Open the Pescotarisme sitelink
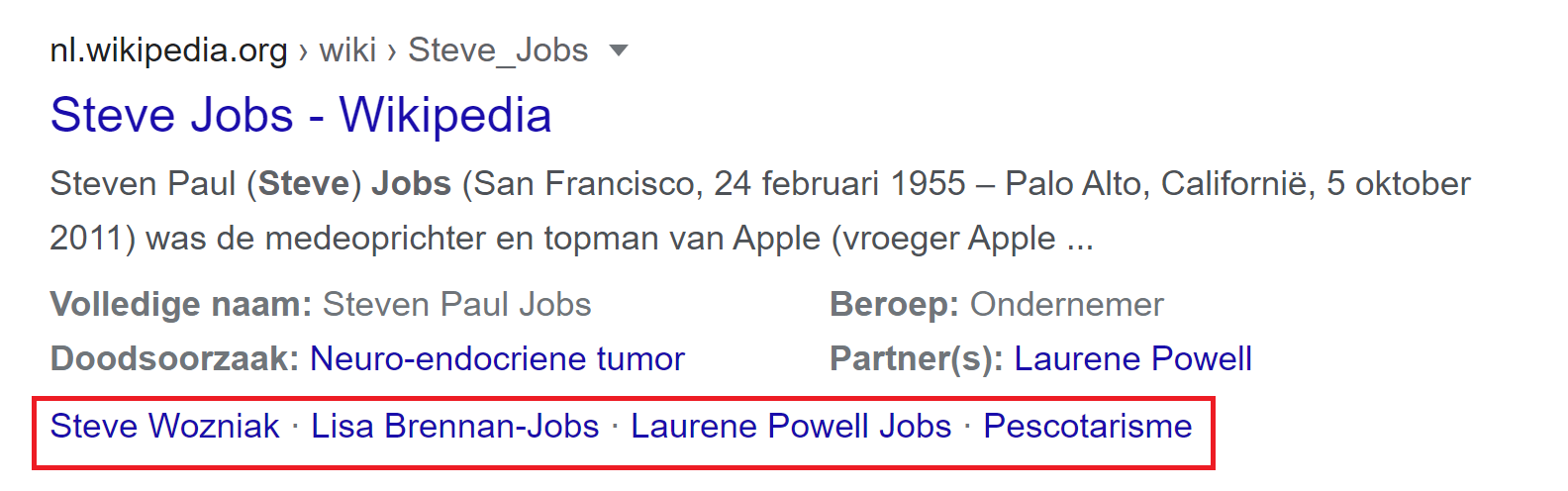1568x491 pixels. click(x=1087, y=426)
